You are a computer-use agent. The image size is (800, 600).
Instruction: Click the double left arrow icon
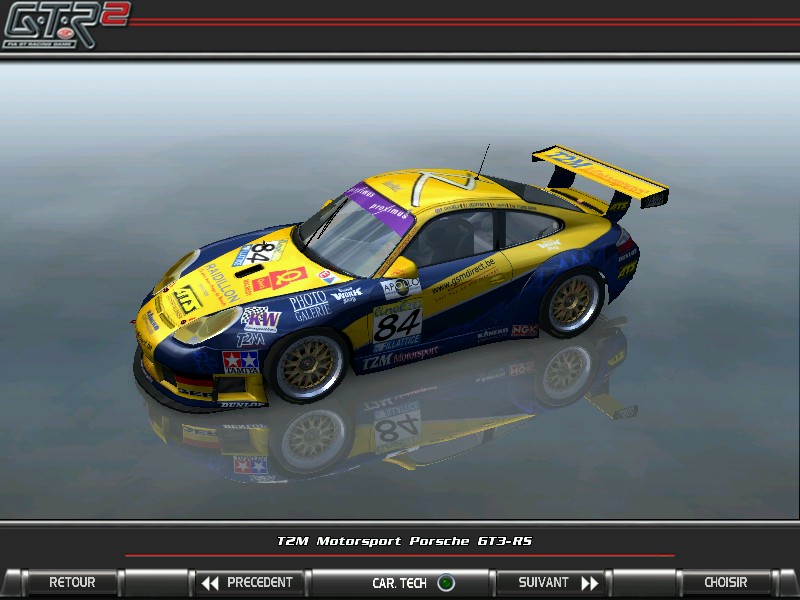210,583
